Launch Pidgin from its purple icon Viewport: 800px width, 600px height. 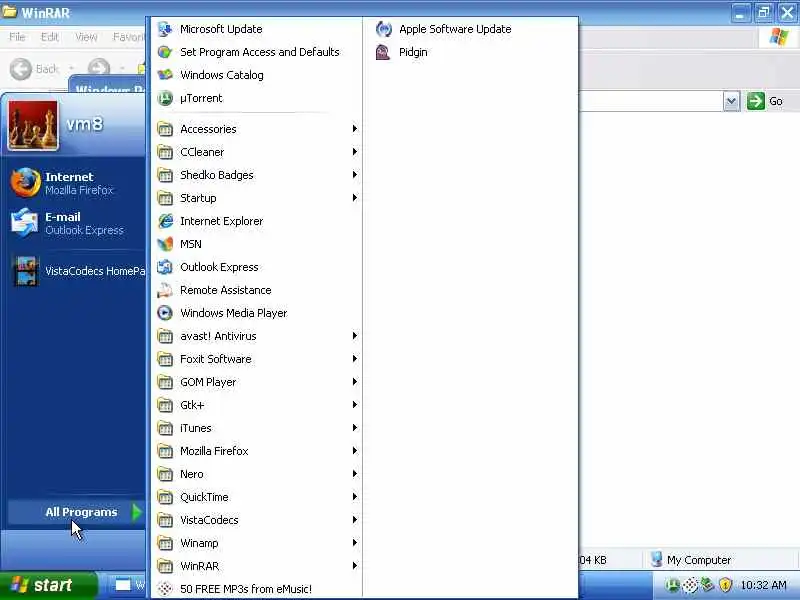[384, 52]
